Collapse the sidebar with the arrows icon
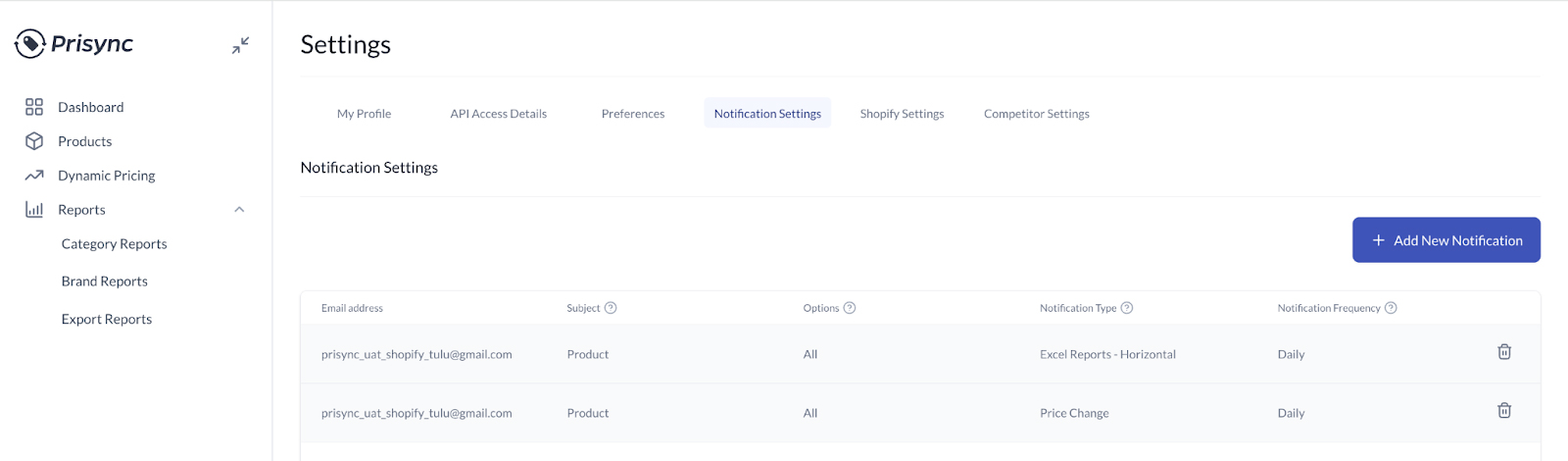 [240, 45]
